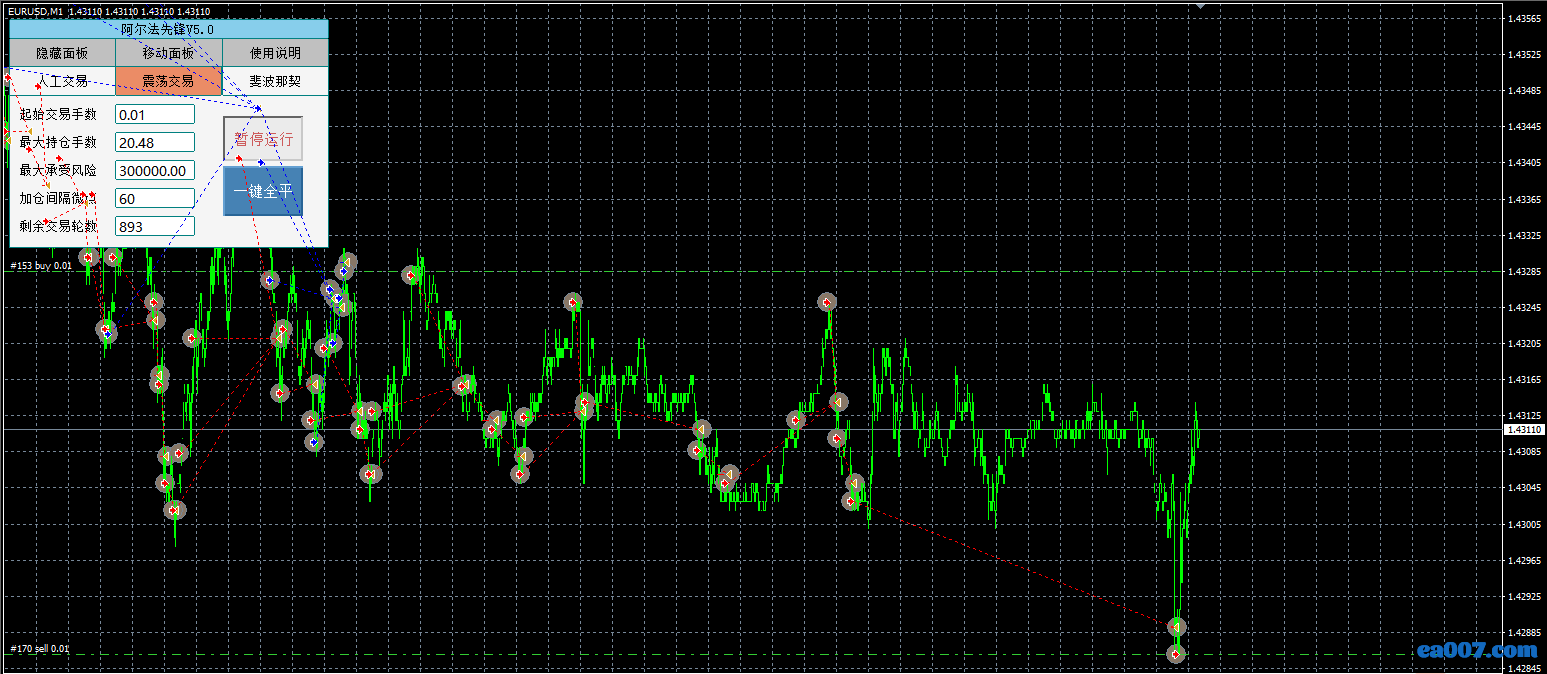Click the 起始交易手数 field showing 0.01
The height and width of the screenshot is (674, 1547).
pyautogui.click(x=155, y=115)
